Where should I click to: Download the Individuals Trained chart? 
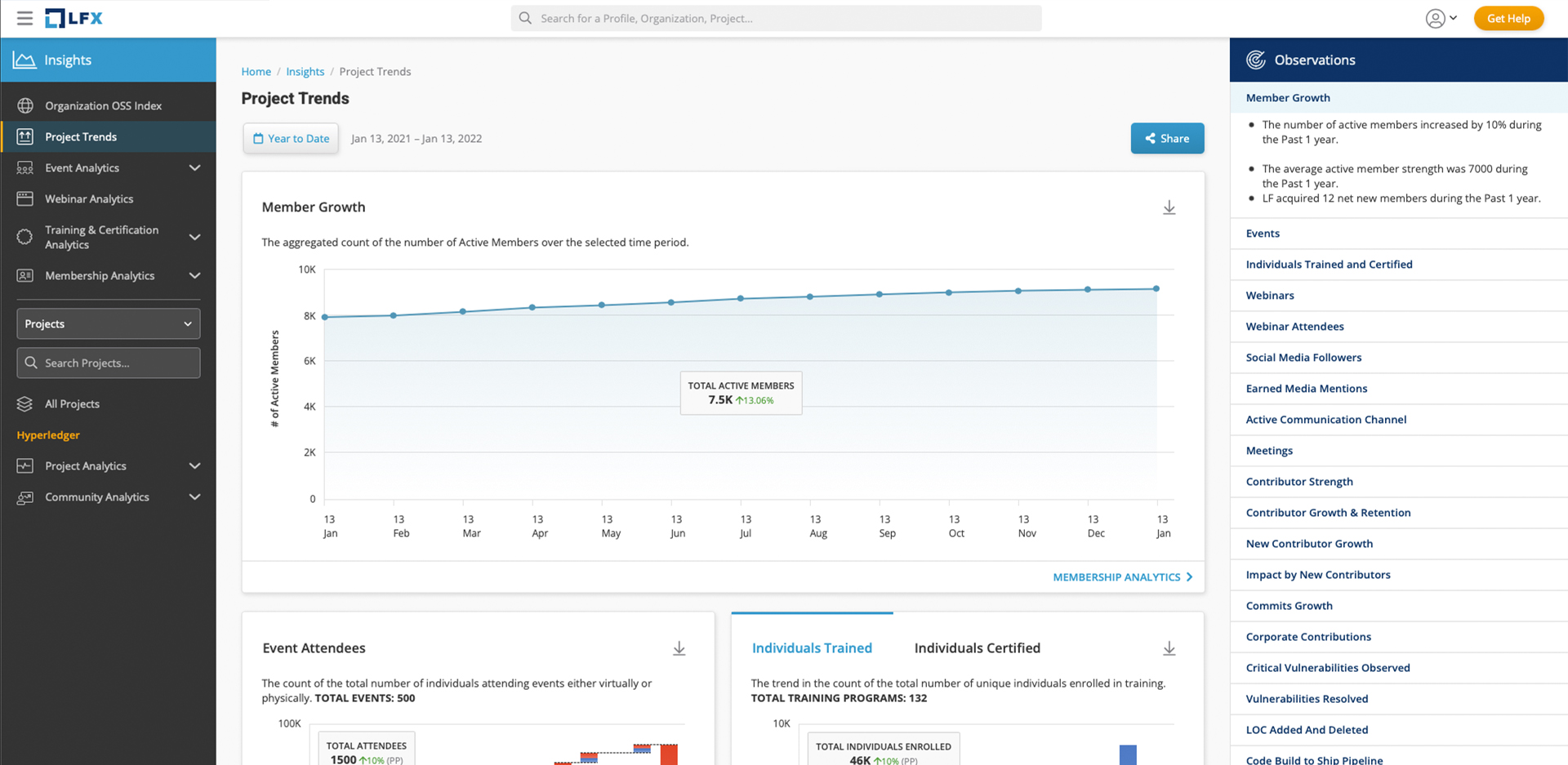point(1169,648)
